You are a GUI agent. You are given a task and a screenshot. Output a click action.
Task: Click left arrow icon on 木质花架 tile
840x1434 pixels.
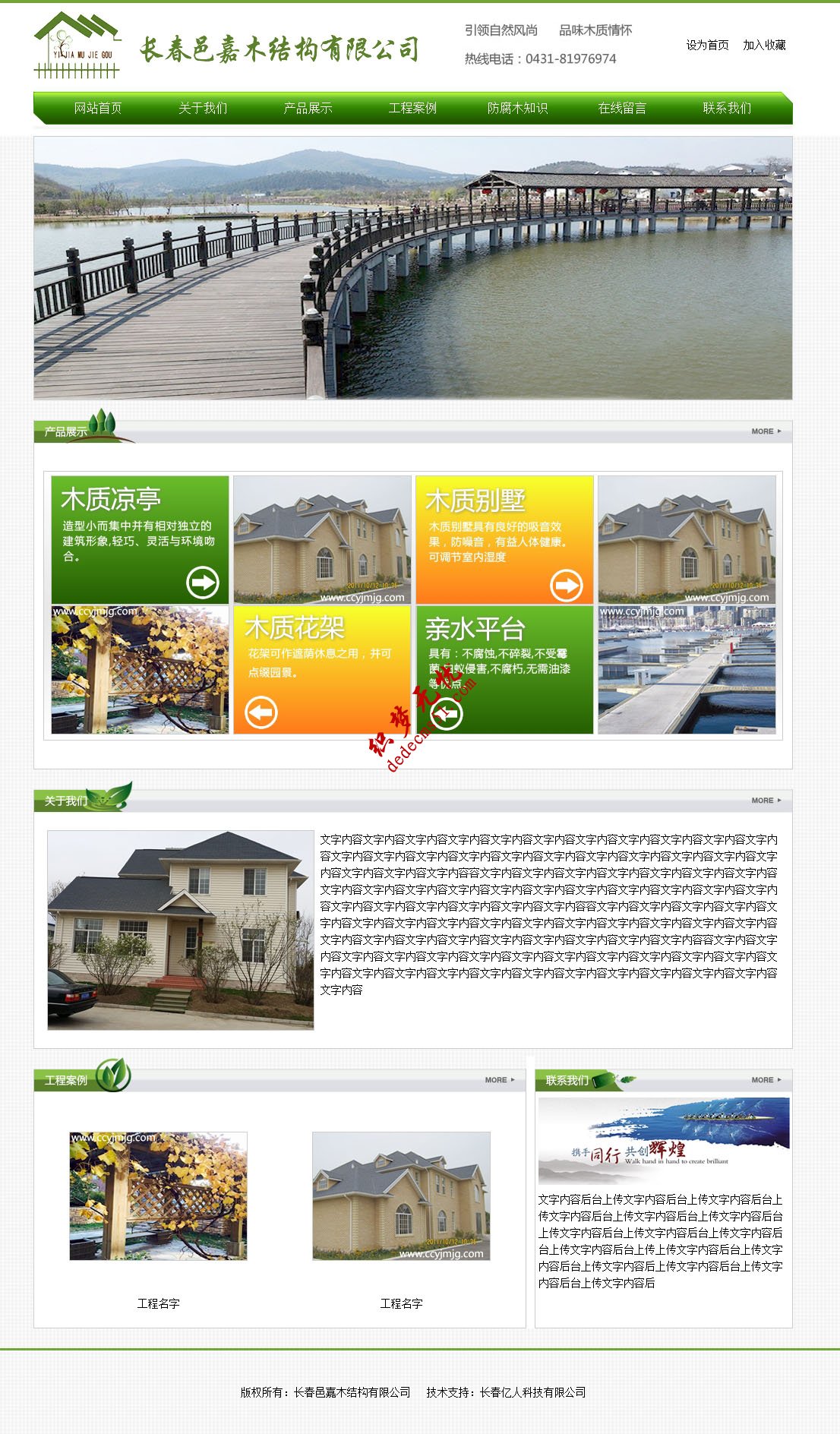(x=261, y=712)
